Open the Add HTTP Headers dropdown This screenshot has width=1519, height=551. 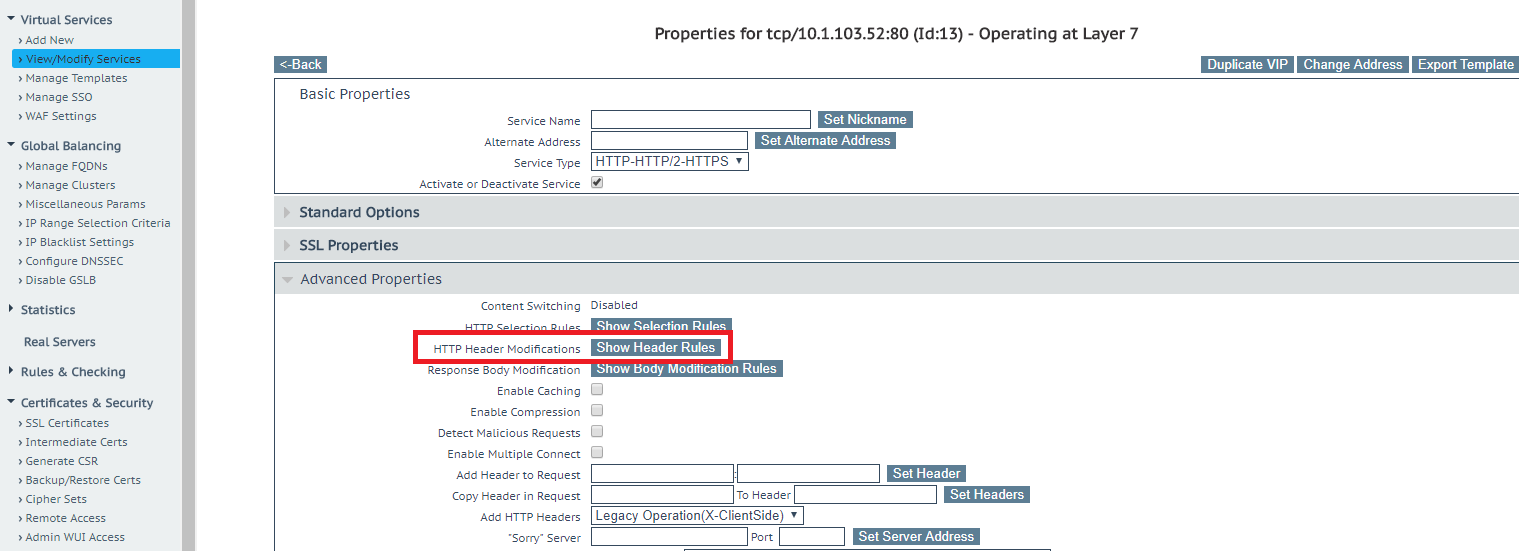[x=697, y=516]
